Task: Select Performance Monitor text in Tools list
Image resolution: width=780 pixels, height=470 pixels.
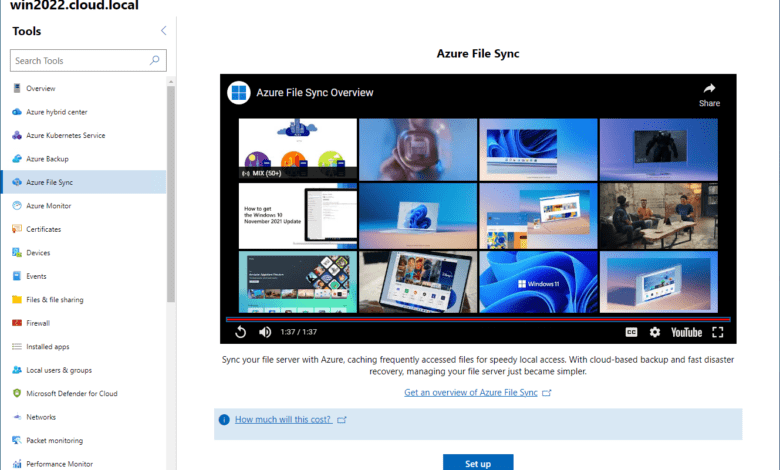Action: 60,464
